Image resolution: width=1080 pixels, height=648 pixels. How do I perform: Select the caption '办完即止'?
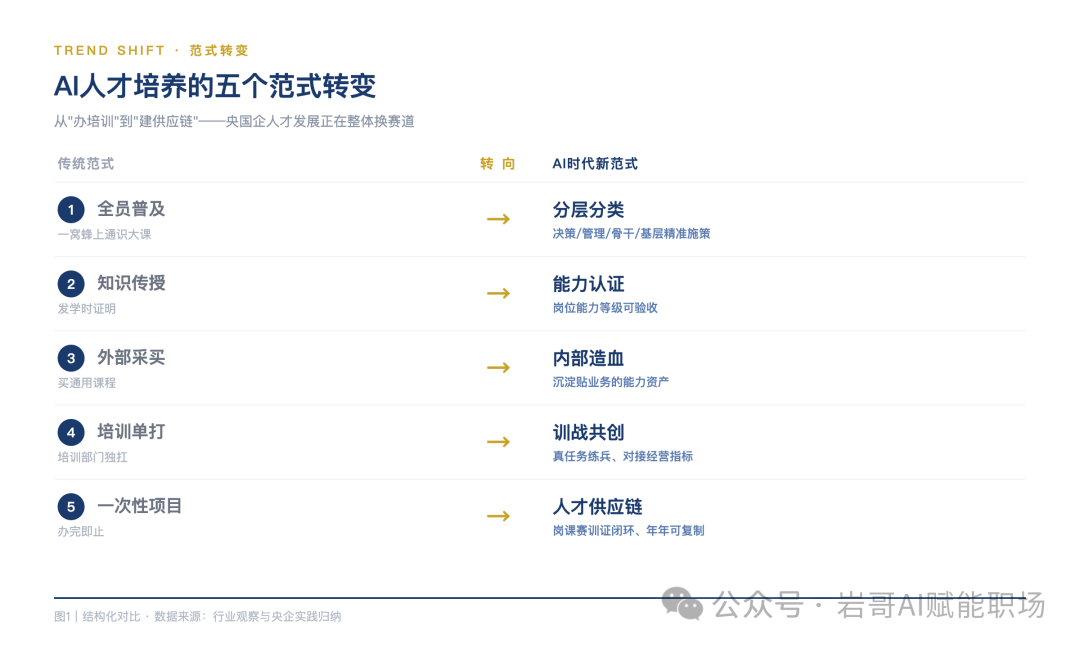81,532
